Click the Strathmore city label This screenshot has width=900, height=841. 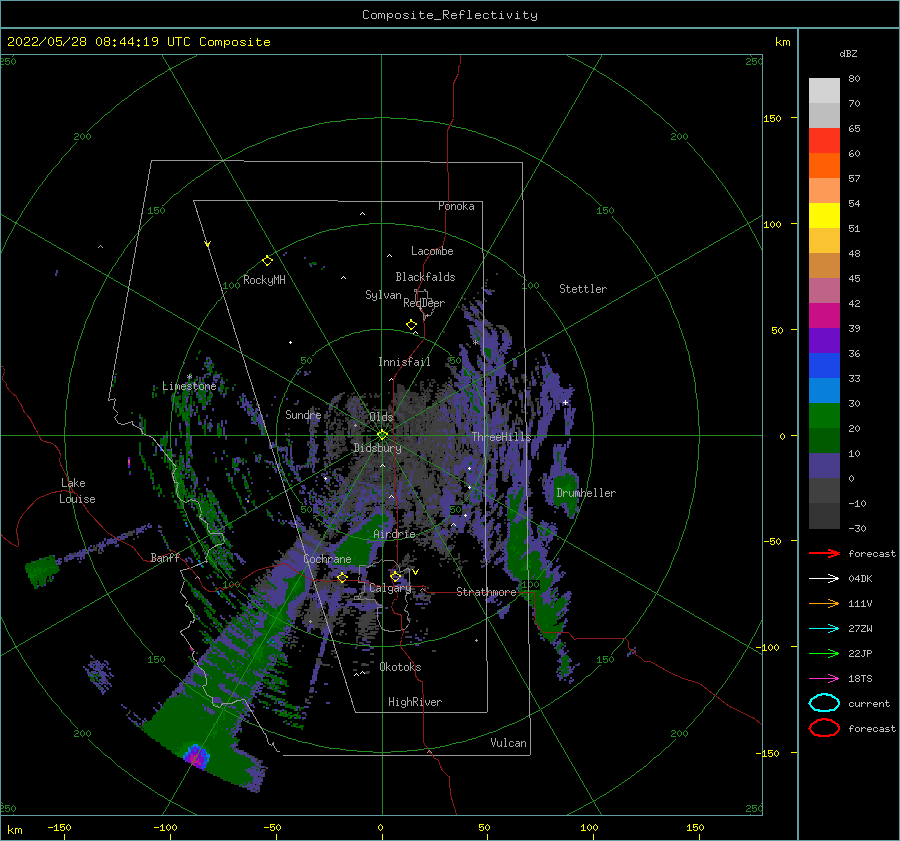tap(487, 591)
